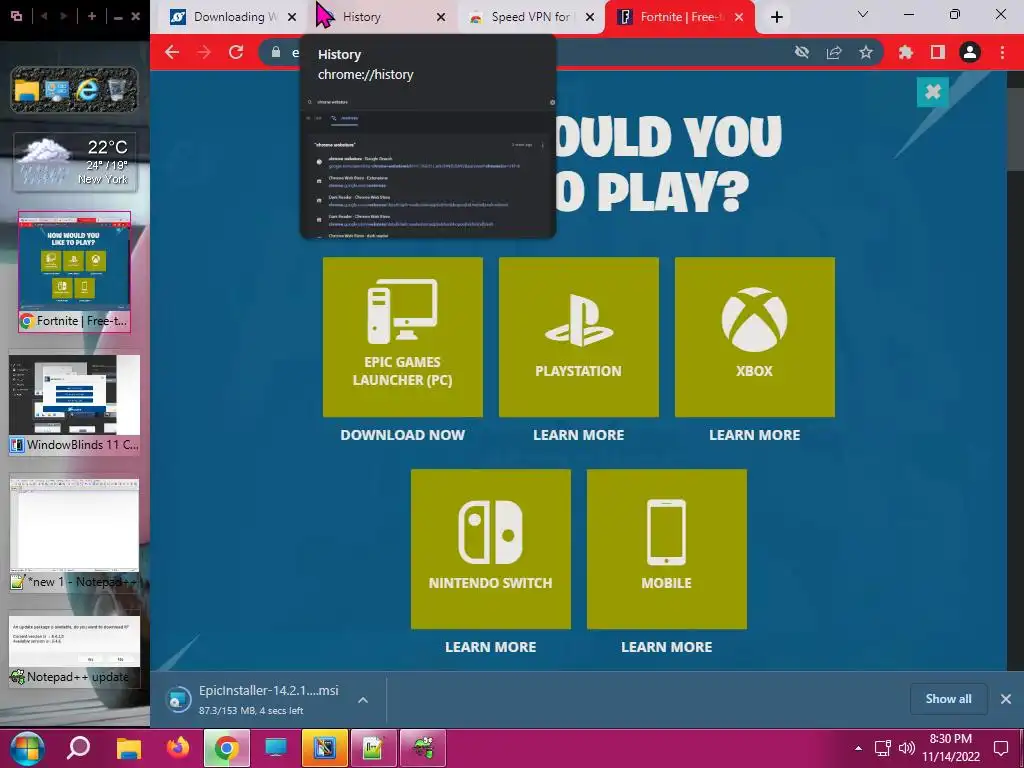Open taskbar search magnifier
This screenshot has height=768, width=1024.
click(x=78, y=748)
